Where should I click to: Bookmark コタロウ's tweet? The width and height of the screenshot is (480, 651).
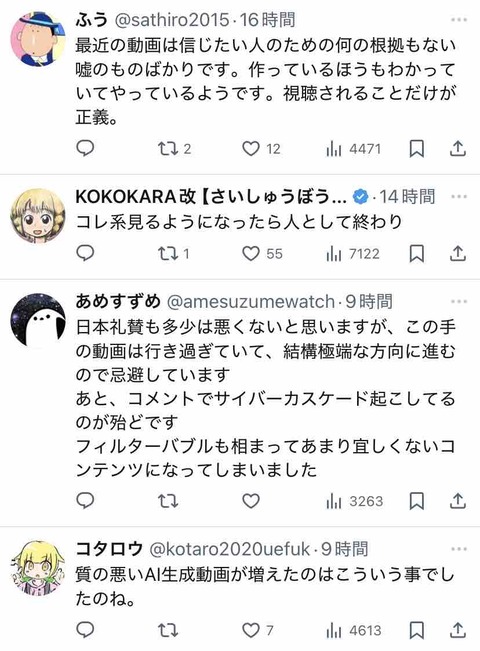pyautogui.click(x=416, y=630)
